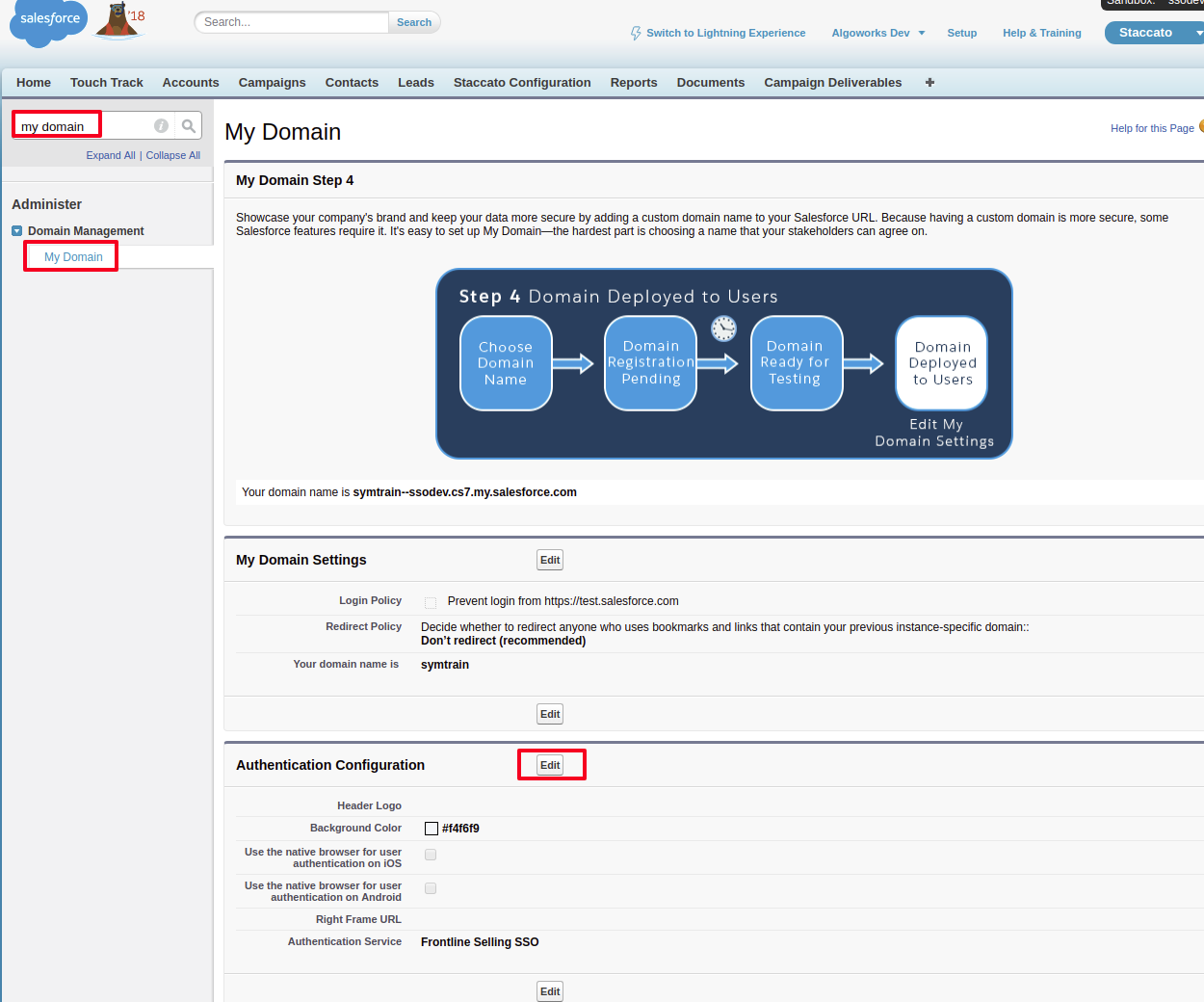Select My Domain in the sidebar
The image size is (1204, 1002).
point(73,257)
